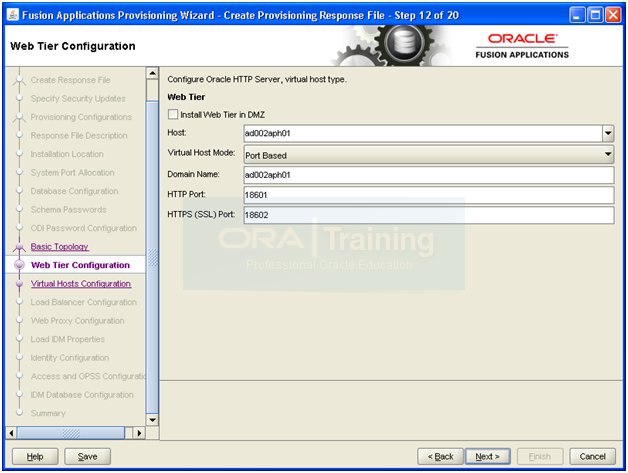The height and width of the screenshot is (473, 628).
Task: Click Response File Description step
Action: [79, 135]
